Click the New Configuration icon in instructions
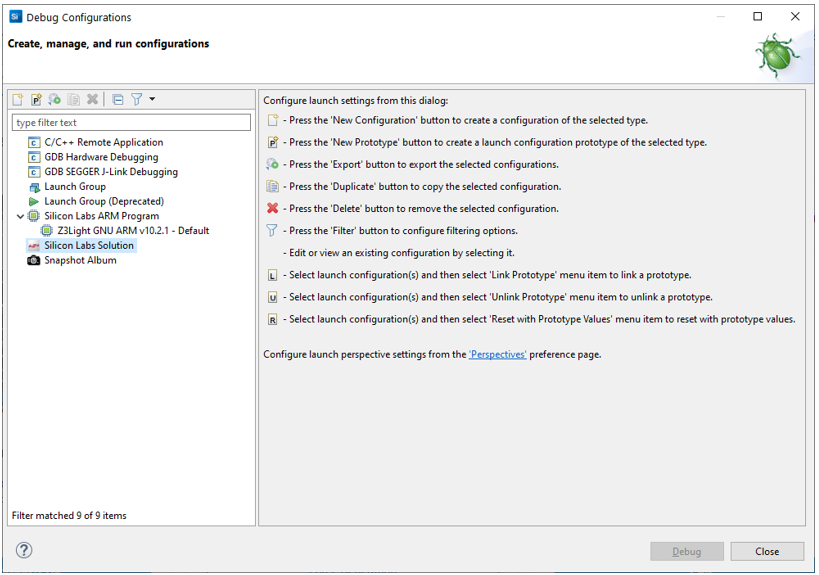This screenshot has height=575, width=819. click(272, 121)
